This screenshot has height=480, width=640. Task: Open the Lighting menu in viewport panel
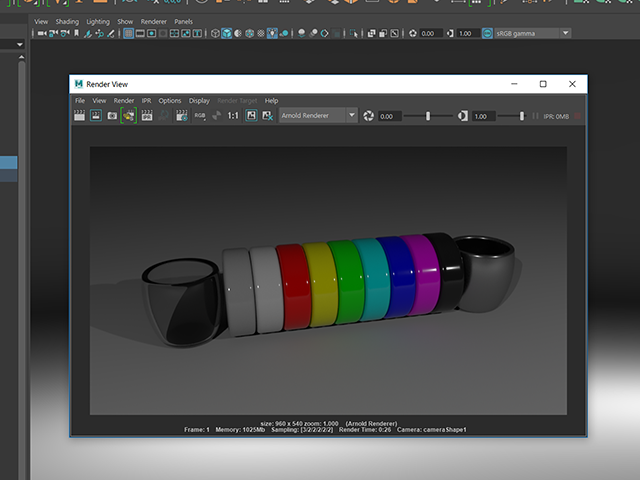(98, 22)
